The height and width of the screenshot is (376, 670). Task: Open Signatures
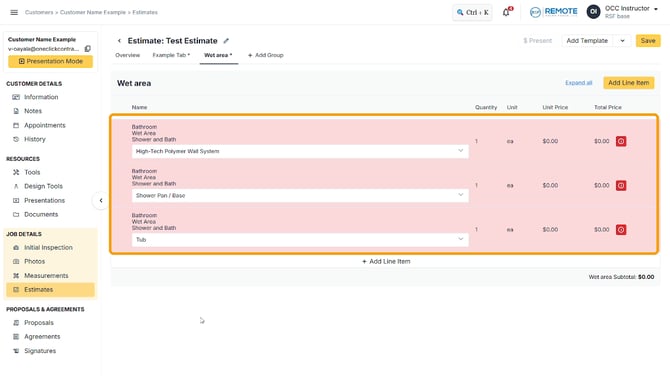click(40, 351)
